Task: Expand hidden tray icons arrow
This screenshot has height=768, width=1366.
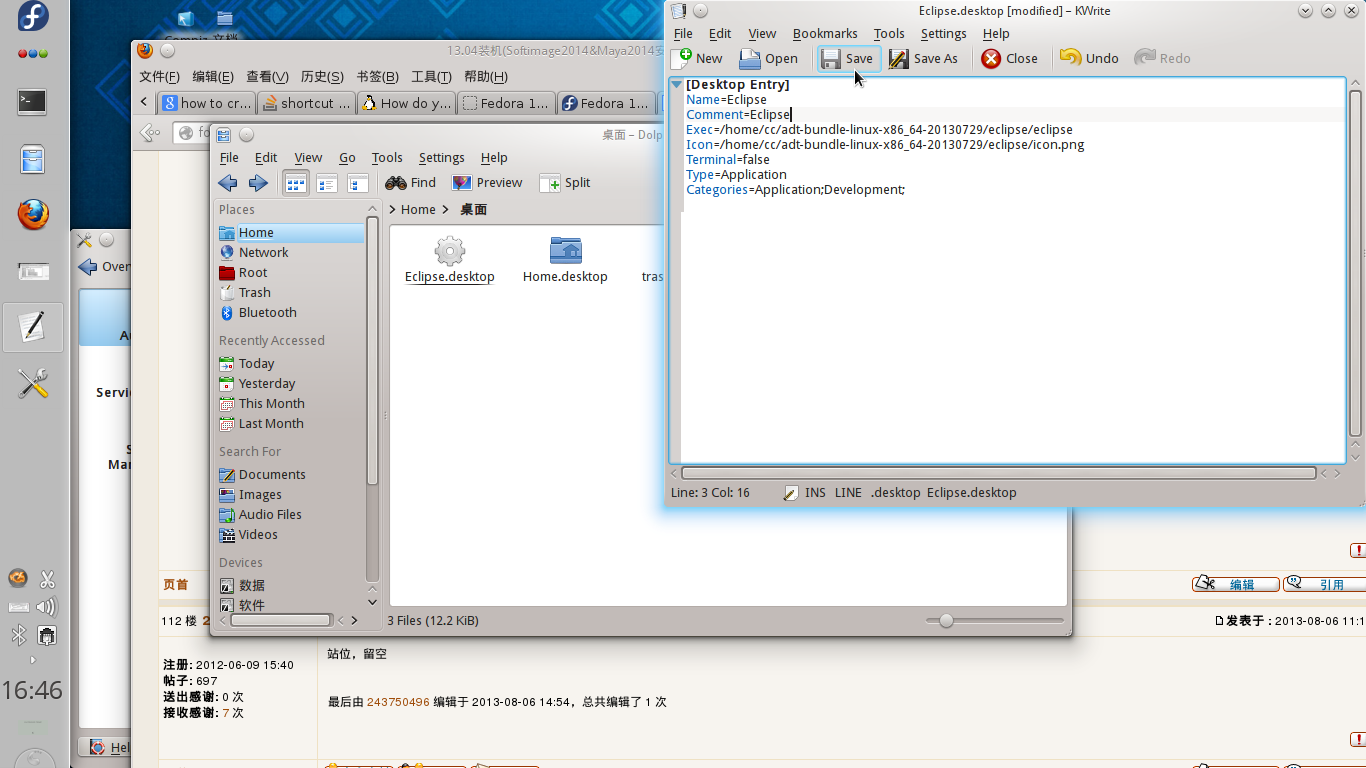Action: pyautogui.click(x=33, y=660)
